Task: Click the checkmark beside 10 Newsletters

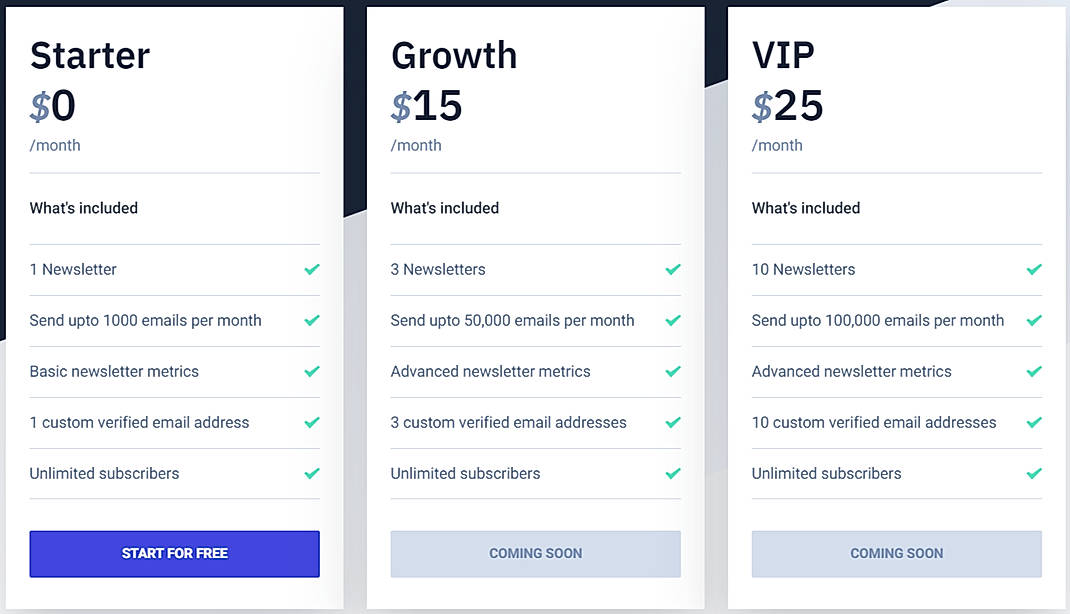Action: click(x=1033, y=269)
